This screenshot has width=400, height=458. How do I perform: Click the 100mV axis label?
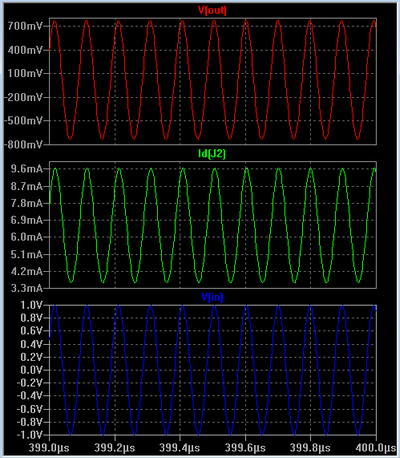tap(25, 73)
